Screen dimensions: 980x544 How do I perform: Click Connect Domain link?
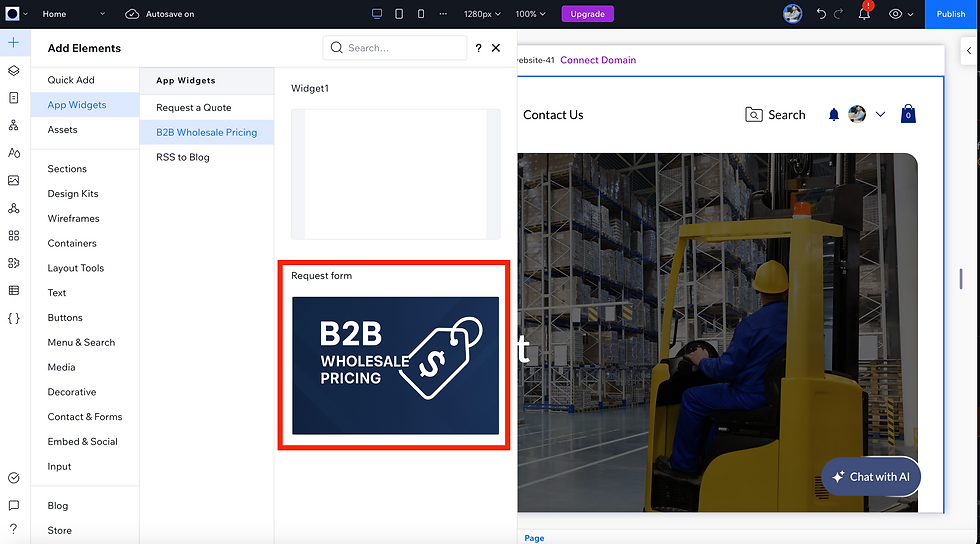[x=598, y=60]
